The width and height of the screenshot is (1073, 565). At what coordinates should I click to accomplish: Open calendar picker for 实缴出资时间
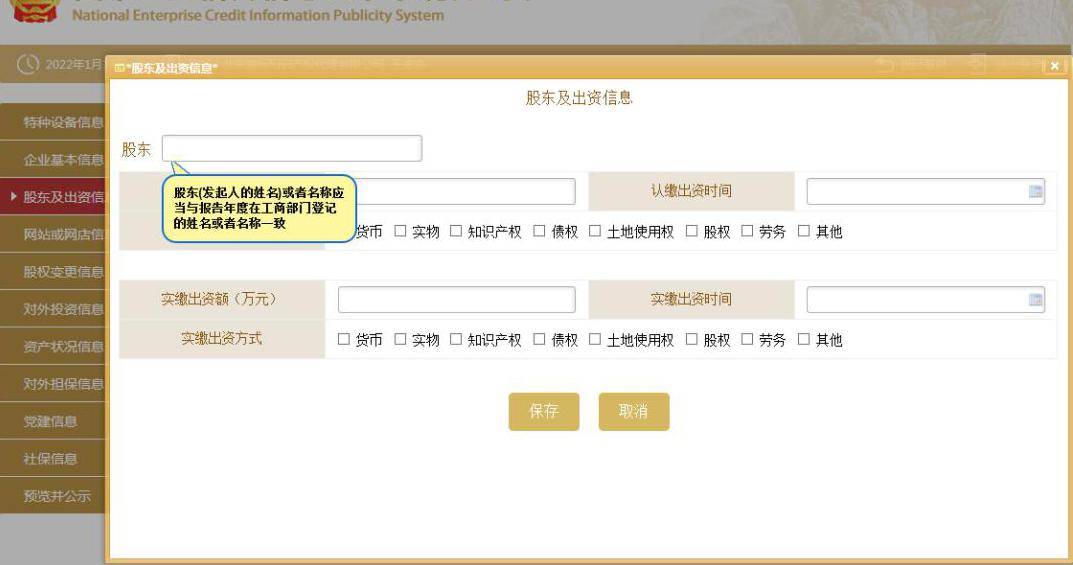click(1035, 300)
